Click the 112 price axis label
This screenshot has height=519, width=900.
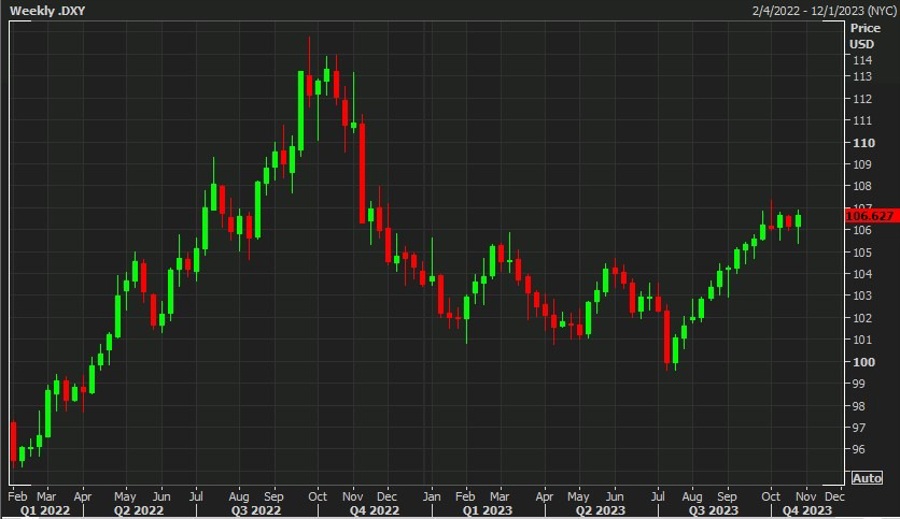[x=862, y=99]
